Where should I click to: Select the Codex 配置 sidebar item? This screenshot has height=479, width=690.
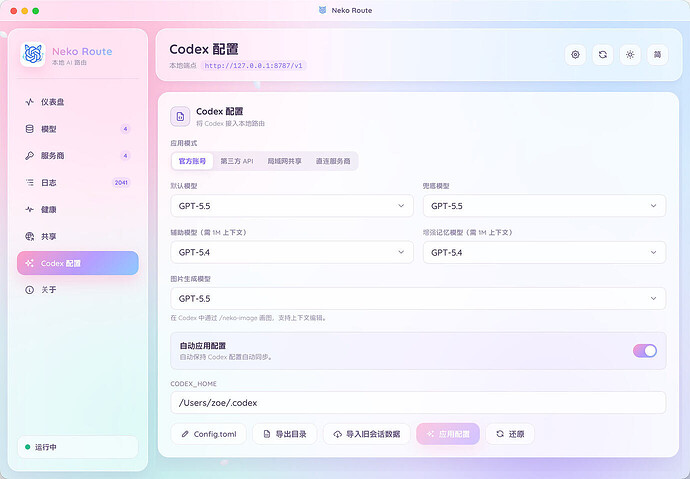78,263
